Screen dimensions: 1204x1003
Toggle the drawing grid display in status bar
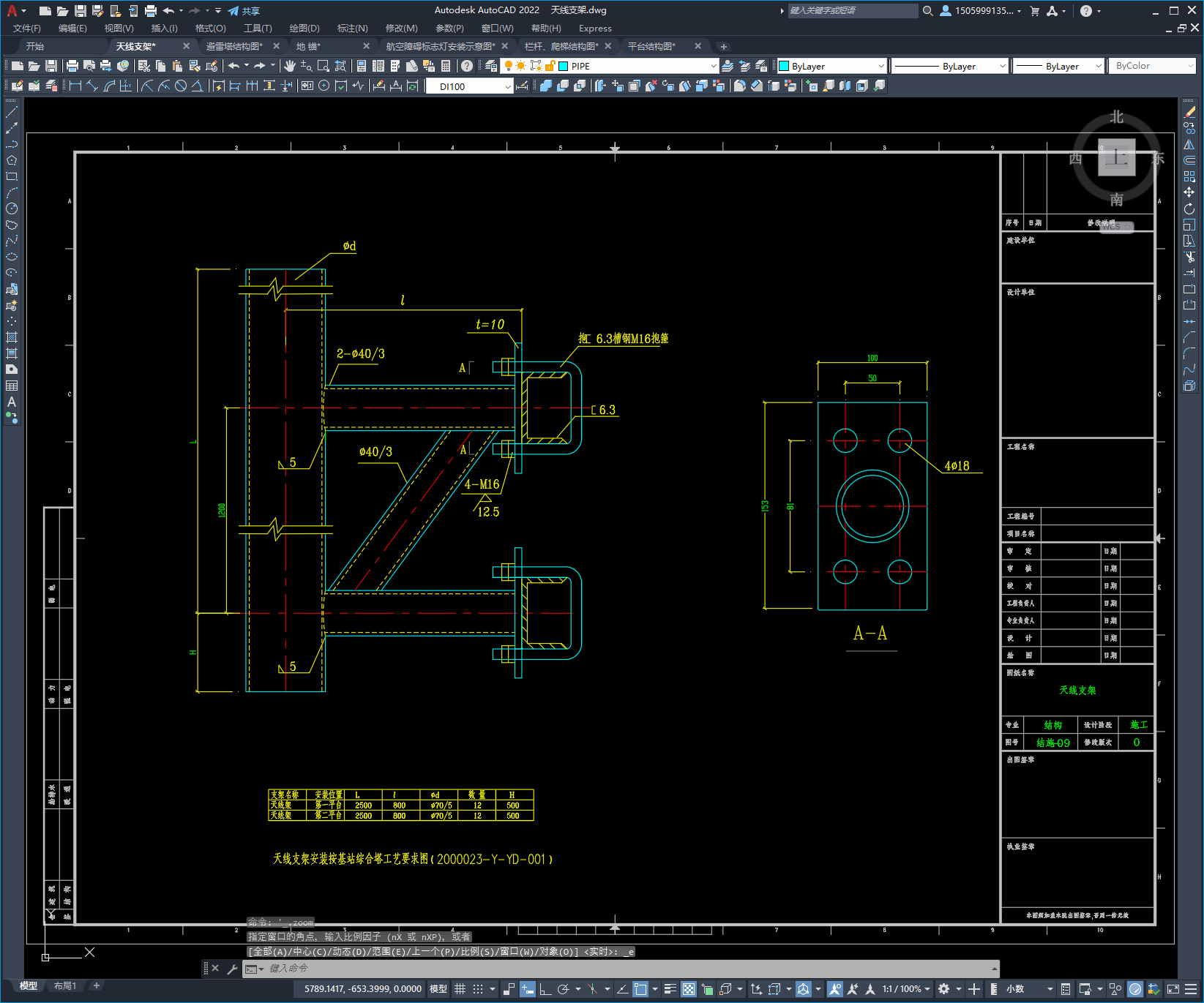point(460,989)
